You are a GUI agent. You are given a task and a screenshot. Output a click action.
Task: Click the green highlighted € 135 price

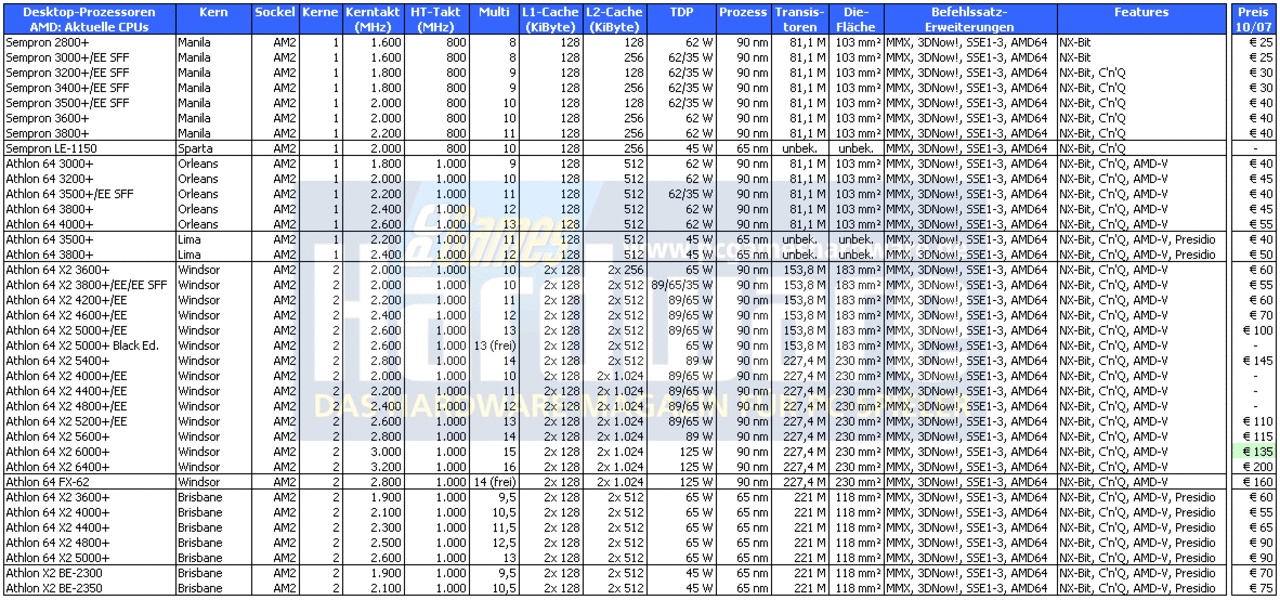pos(1254,451)
